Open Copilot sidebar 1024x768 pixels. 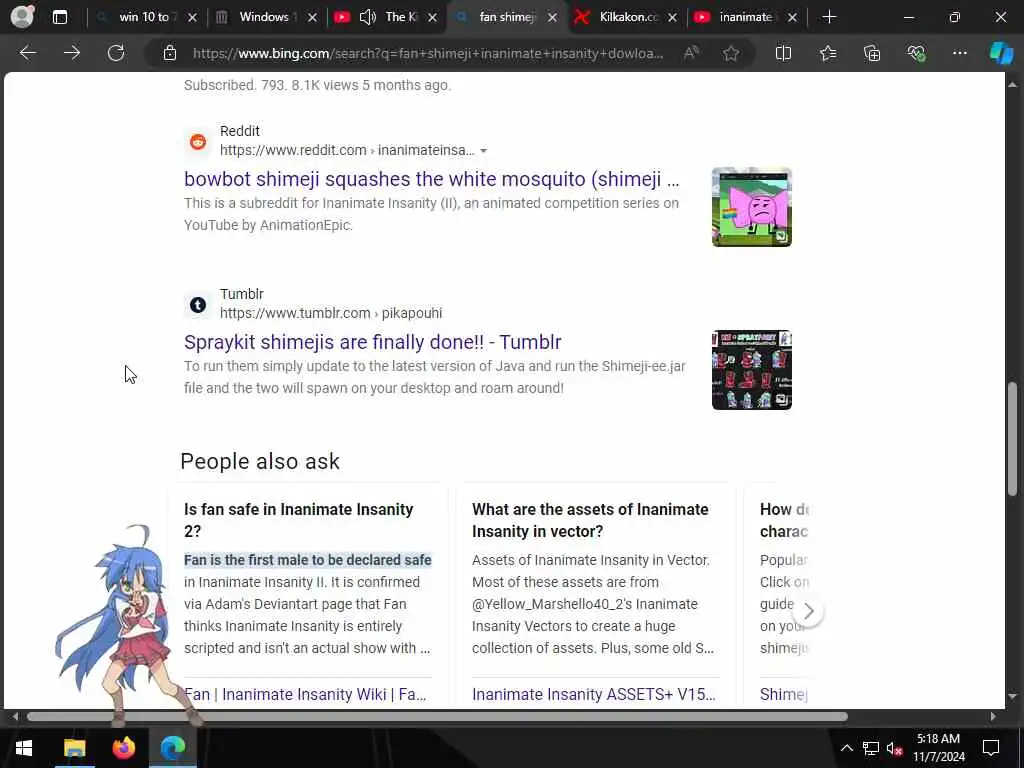(x=1001, y=53)
